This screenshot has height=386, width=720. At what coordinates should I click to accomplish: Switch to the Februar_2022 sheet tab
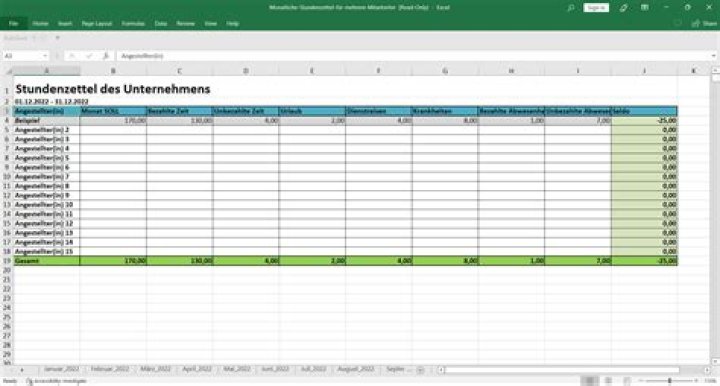click(110, 369)
